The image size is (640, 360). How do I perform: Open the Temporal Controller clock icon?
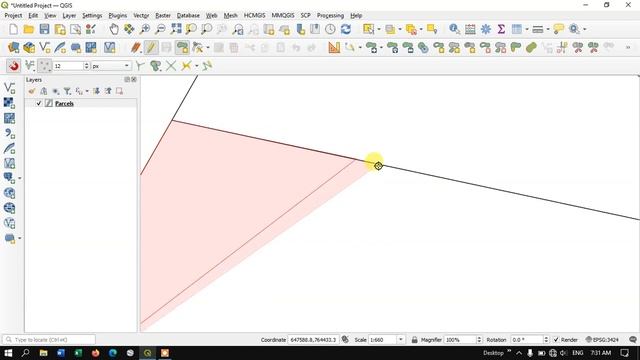click(330, 29)
